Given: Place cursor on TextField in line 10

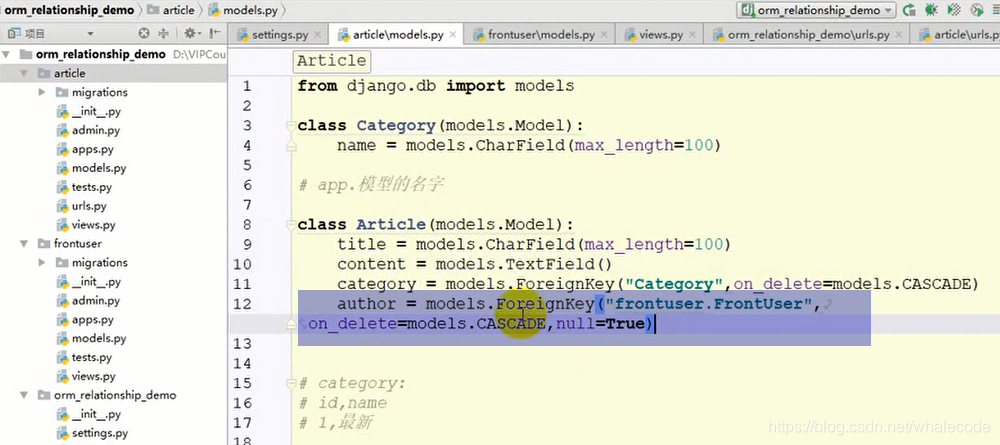Looking at the screenshot, I should point(550,265).
